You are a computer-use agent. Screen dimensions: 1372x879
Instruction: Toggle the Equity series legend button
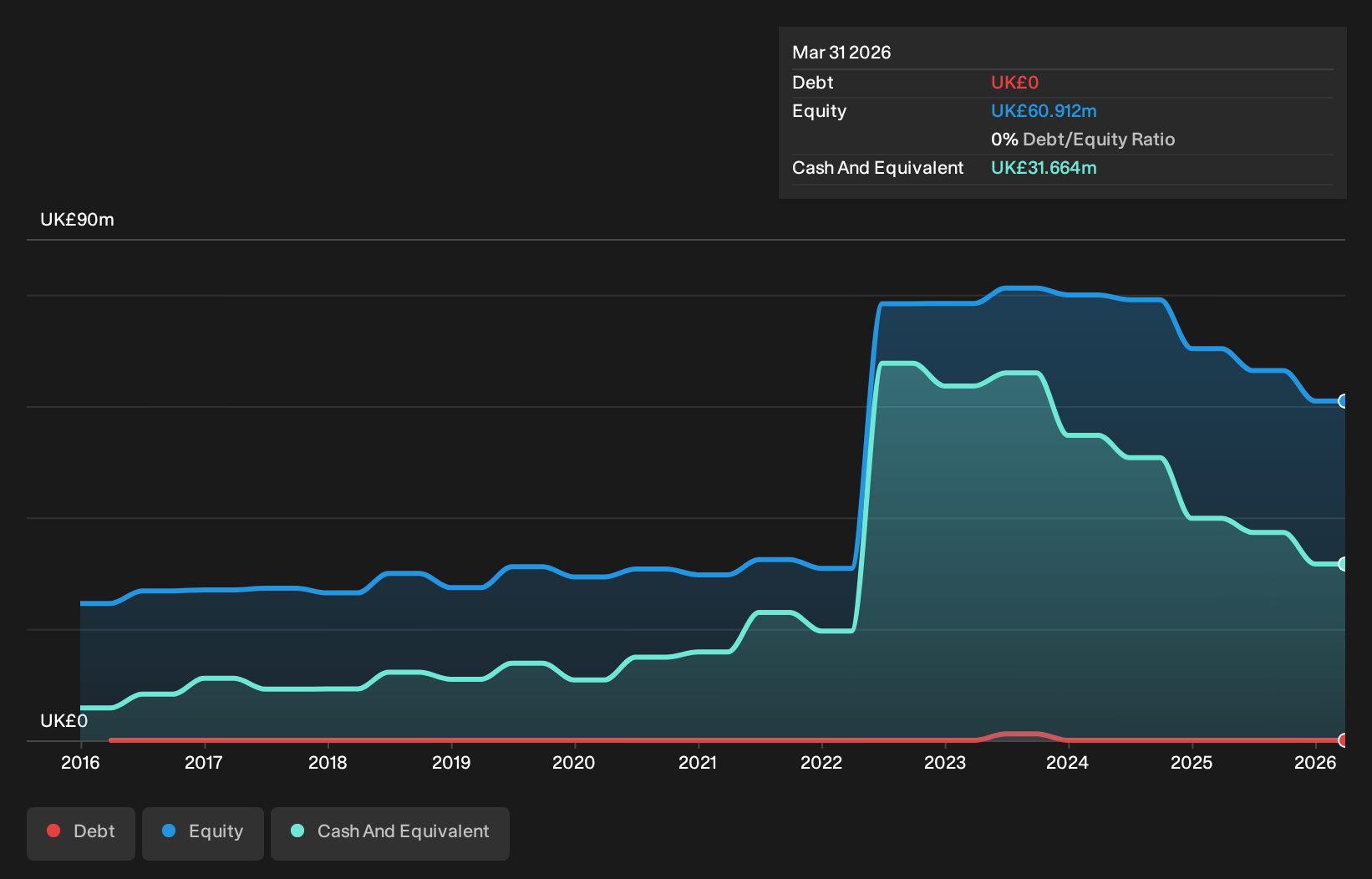pyautogui.click(x=203, y=833)
